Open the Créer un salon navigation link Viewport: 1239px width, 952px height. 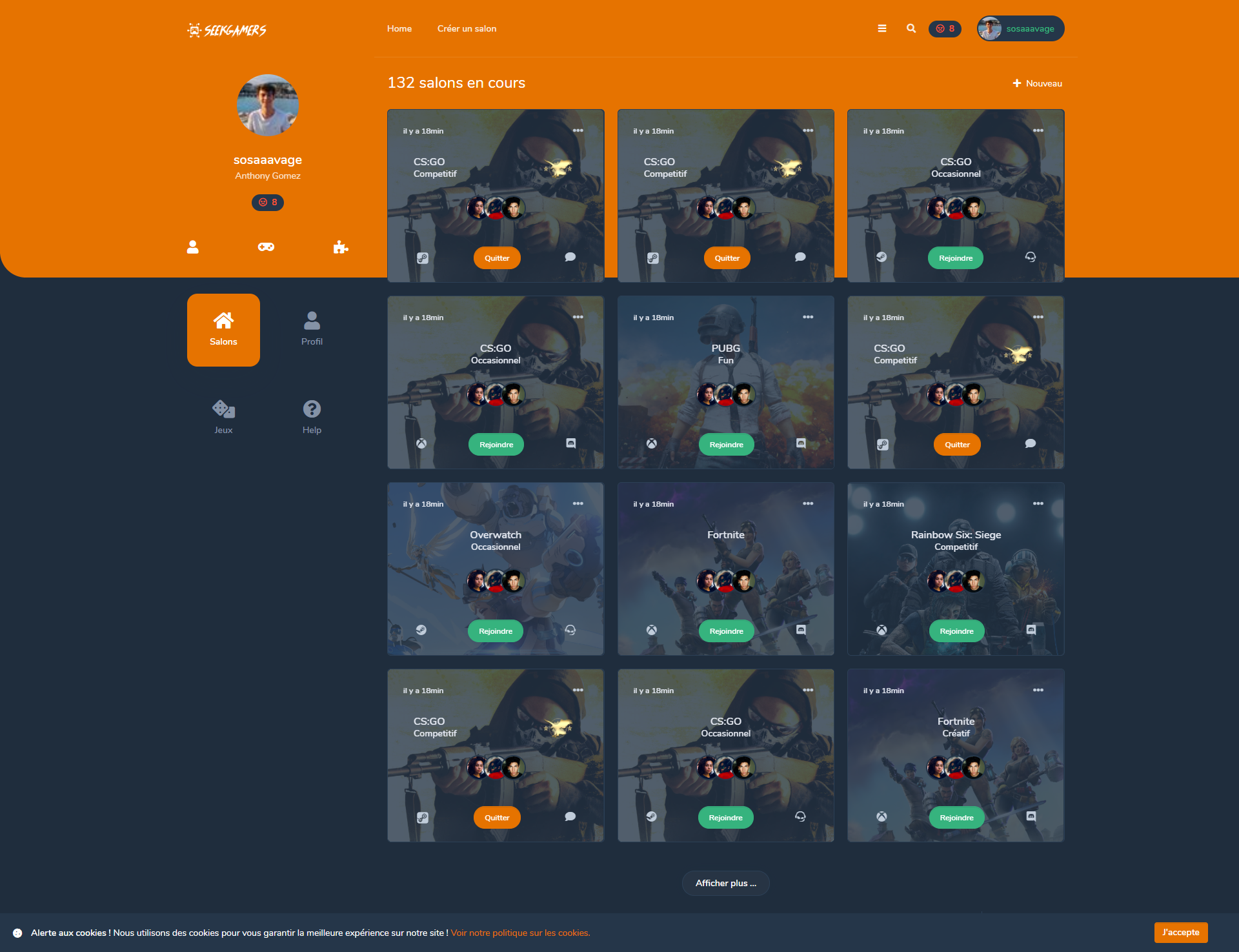pos(467,28)
